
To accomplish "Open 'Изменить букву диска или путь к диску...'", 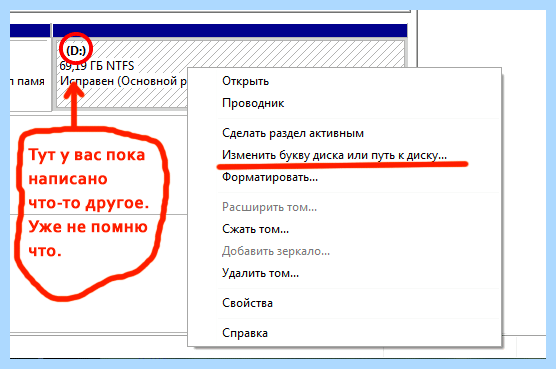I will pyautogui.click(x=344, y=155).
